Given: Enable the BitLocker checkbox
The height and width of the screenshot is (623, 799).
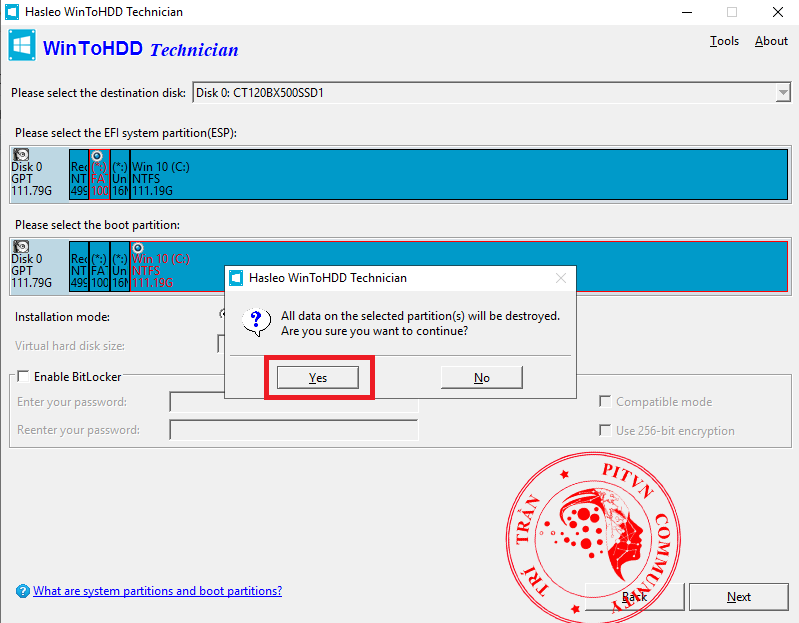Looking at the screenshot, I should [x=23, y=376].
